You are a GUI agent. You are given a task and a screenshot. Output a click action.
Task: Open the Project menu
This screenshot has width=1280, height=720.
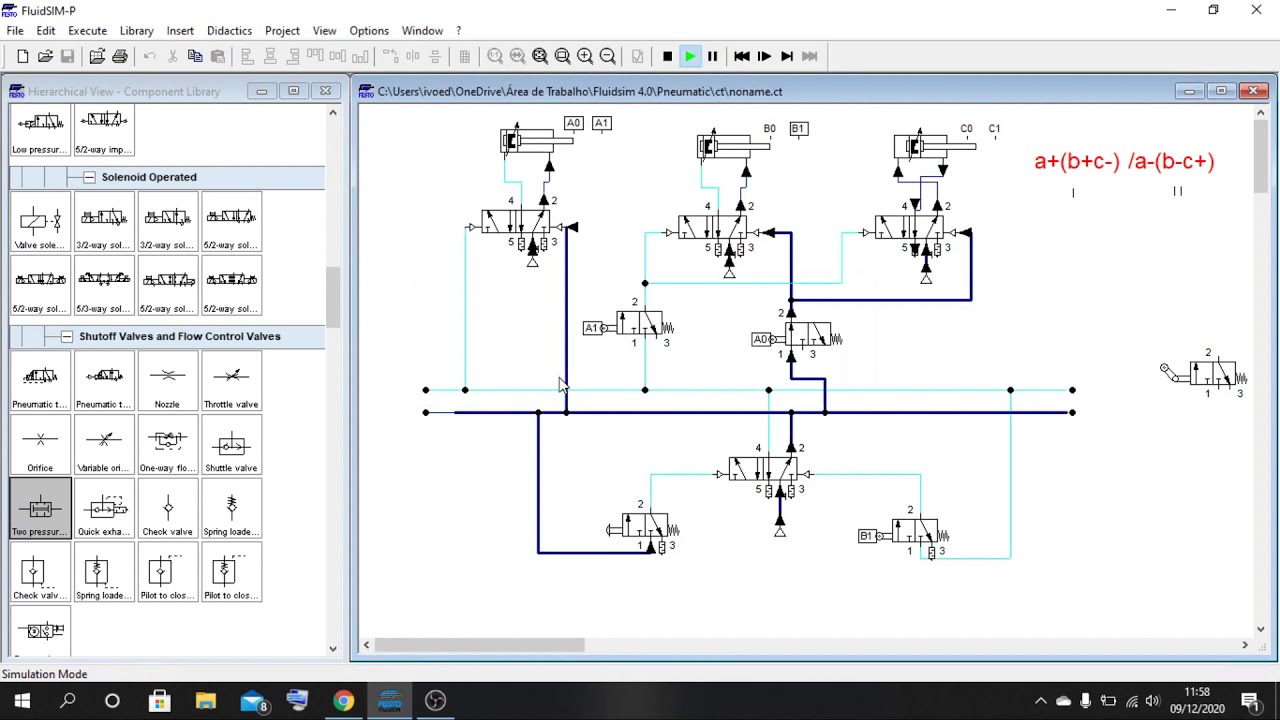[x=282, y=31]
